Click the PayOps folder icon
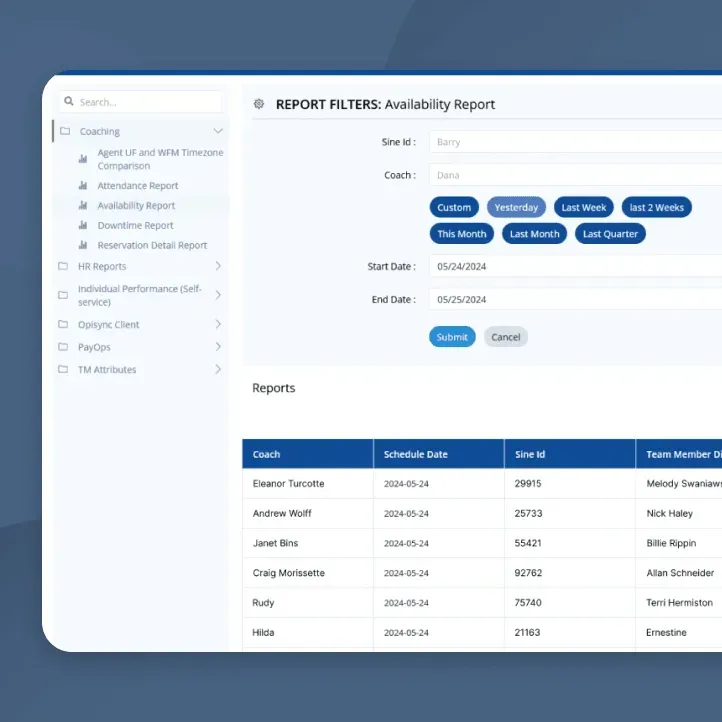Screen dimensions: 722x722 tap(63, 347)
